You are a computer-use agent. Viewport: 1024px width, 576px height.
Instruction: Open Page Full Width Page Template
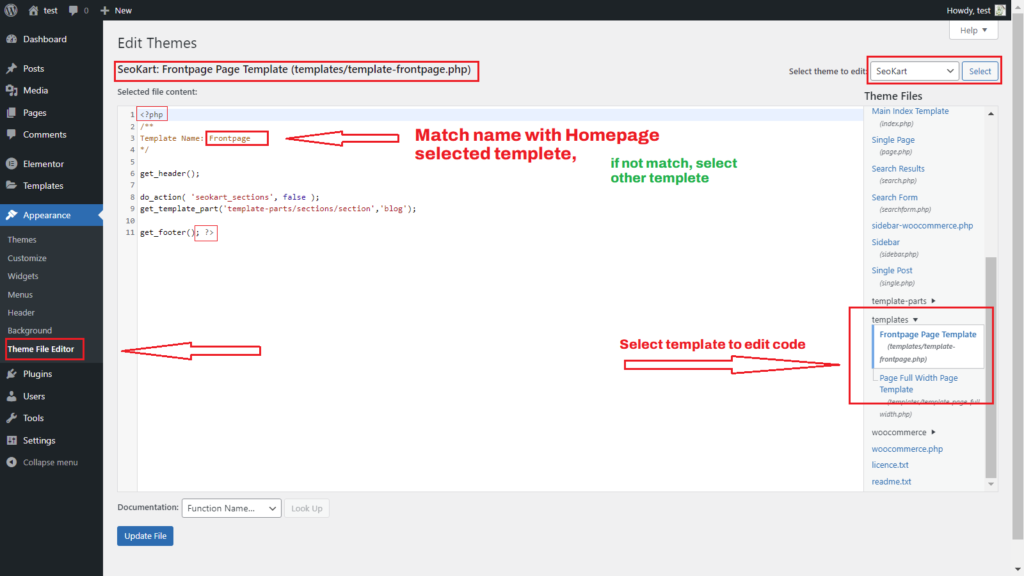tap(918, 383)
